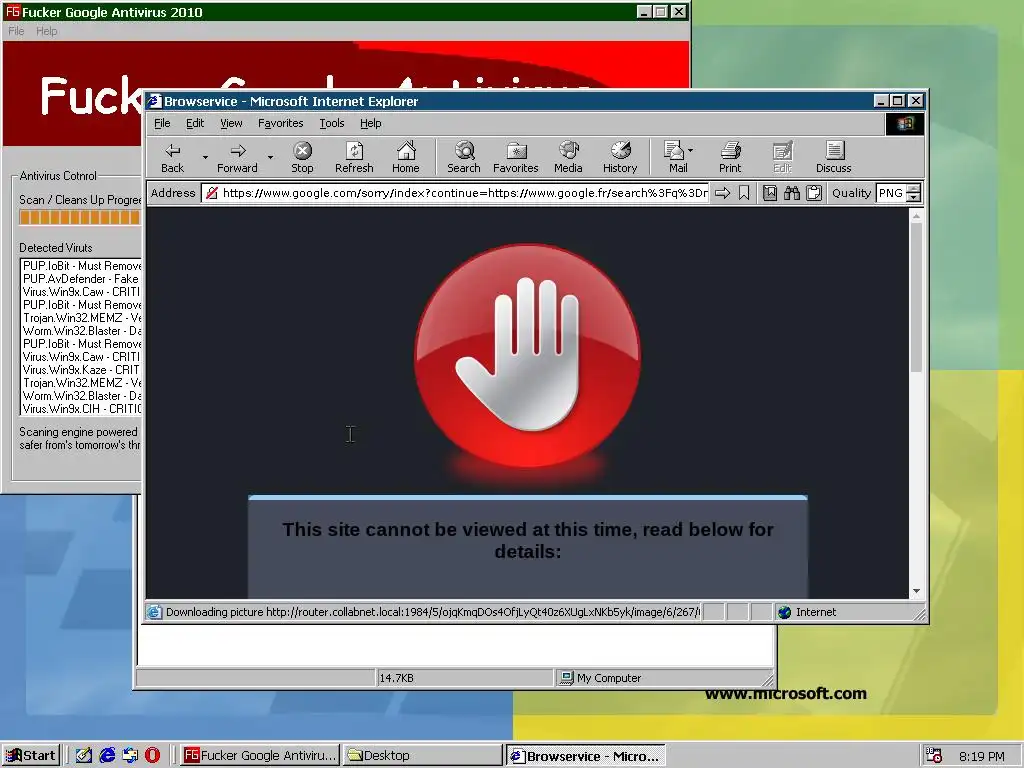Click the page scrollbar up arrow
Screen dimensions: 1024x768
(916, 215)
